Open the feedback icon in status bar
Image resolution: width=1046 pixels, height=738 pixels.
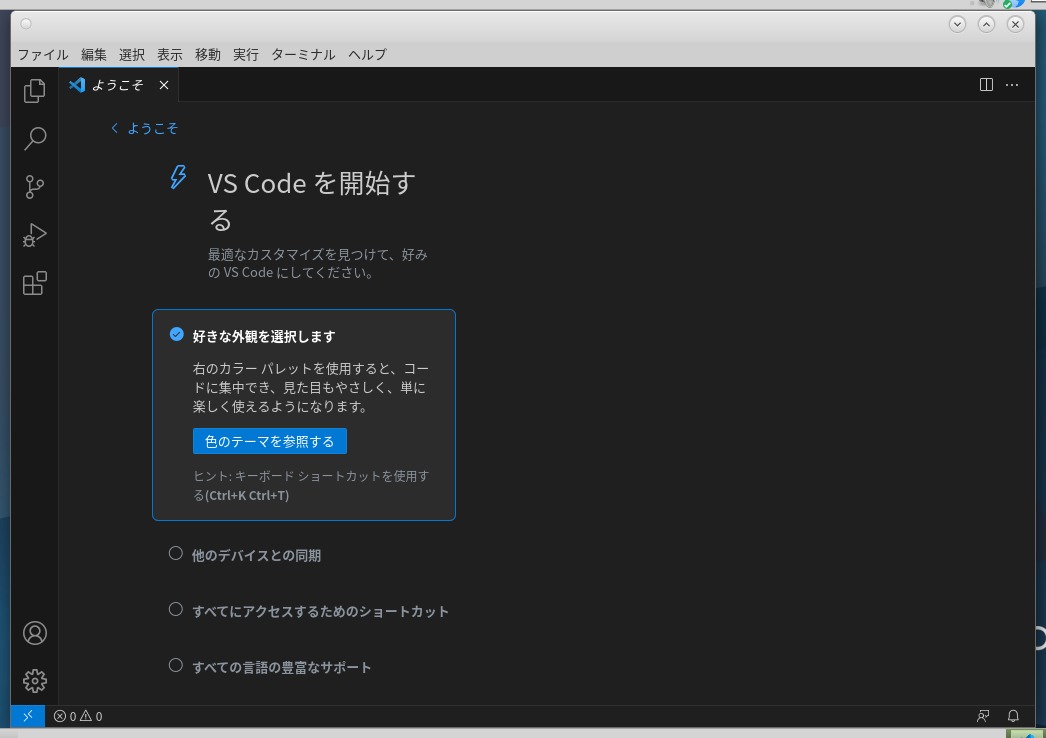[x=983, y=716]
